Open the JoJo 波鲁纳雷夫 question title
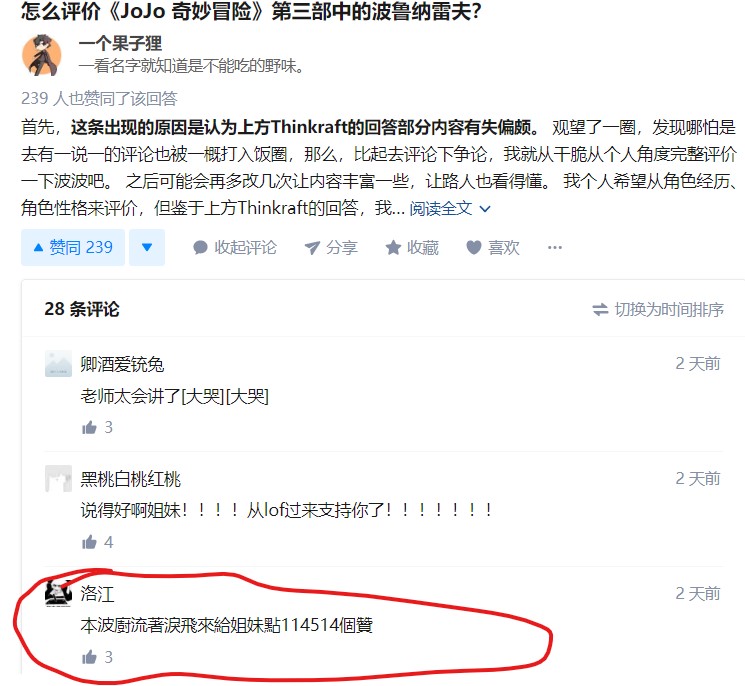This screenshot has height=686, width=745. [251, 11]
